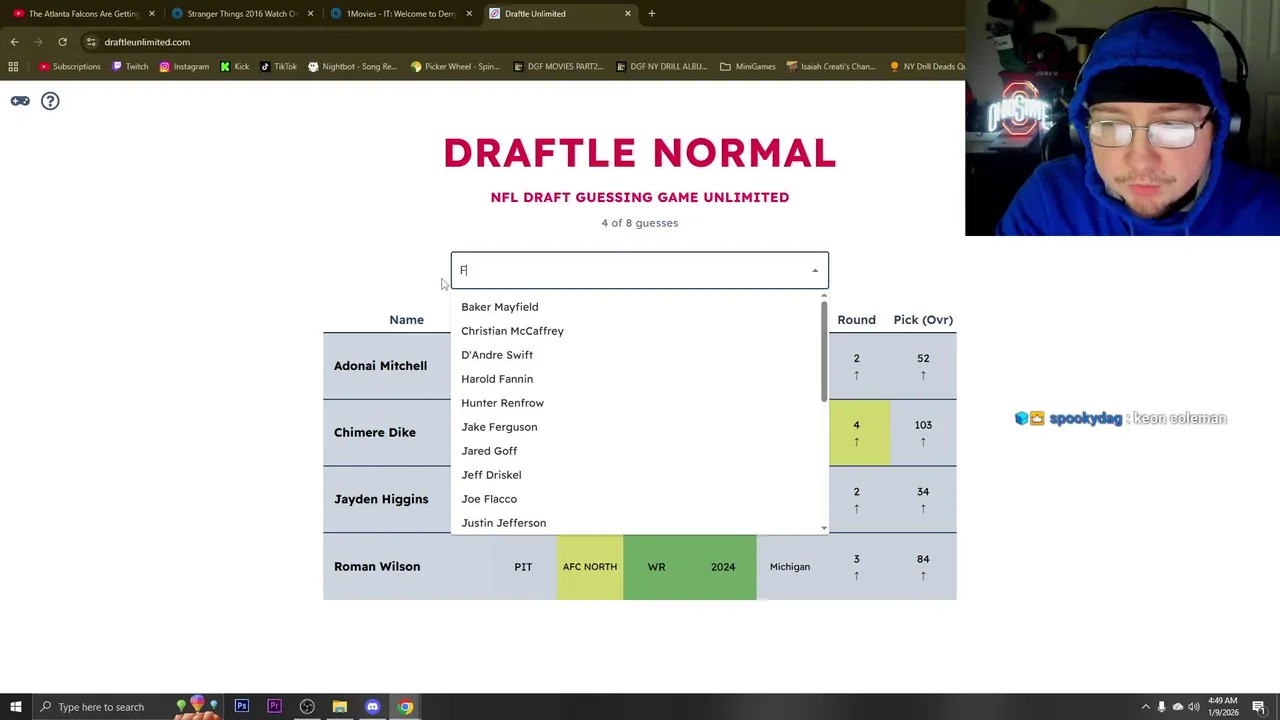The width and height of the screenshot is (1280, 720).
Task: Show hidden system tray icons
Action: (1146, 707)
